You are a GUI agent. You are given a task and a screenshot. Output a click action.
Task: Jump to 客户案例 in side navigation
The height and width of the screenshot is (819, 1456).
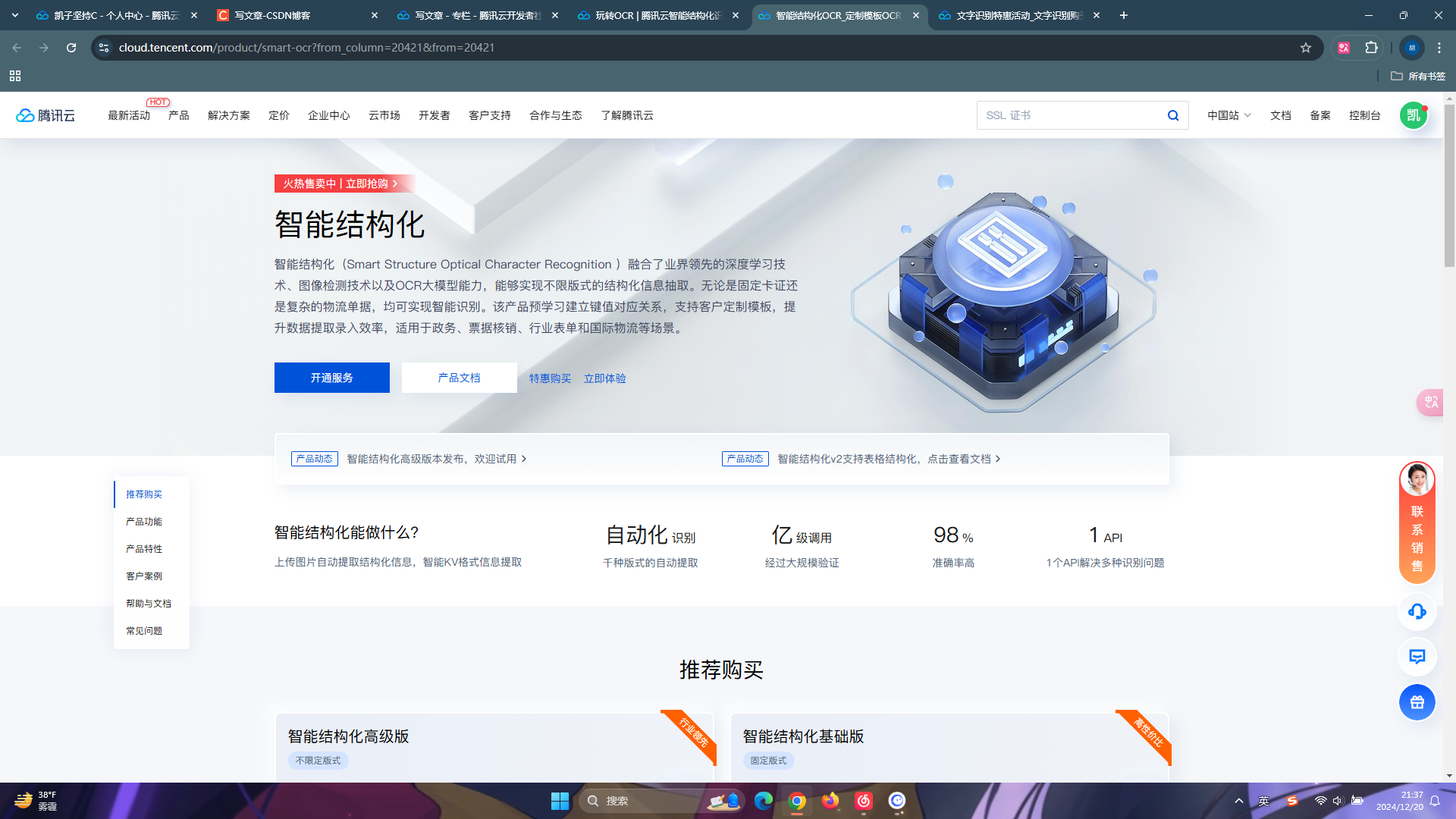tap(144, 576)
